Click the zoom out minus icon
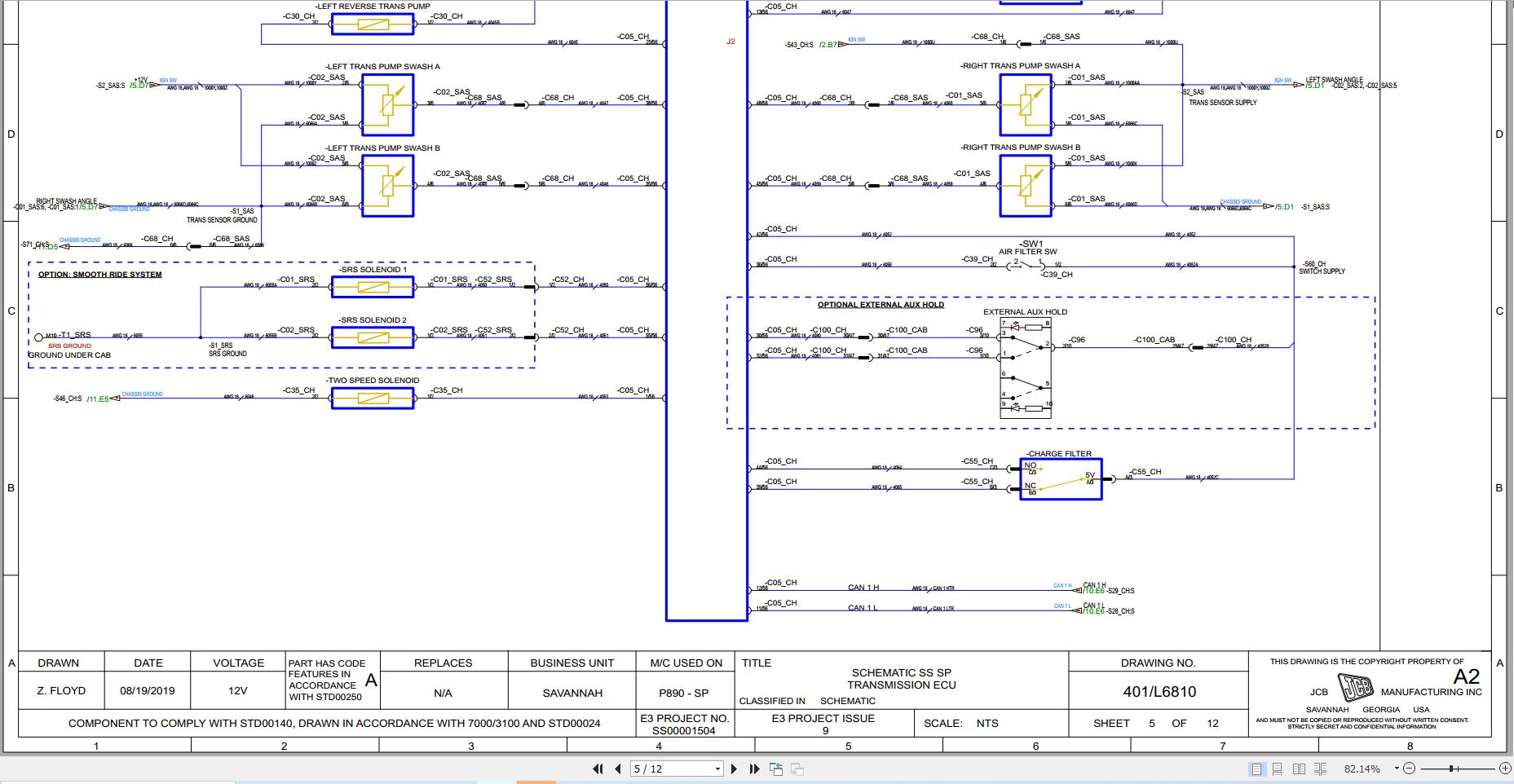Image resolution: width=1514 pixels, height=784 pixels. 1410,769
